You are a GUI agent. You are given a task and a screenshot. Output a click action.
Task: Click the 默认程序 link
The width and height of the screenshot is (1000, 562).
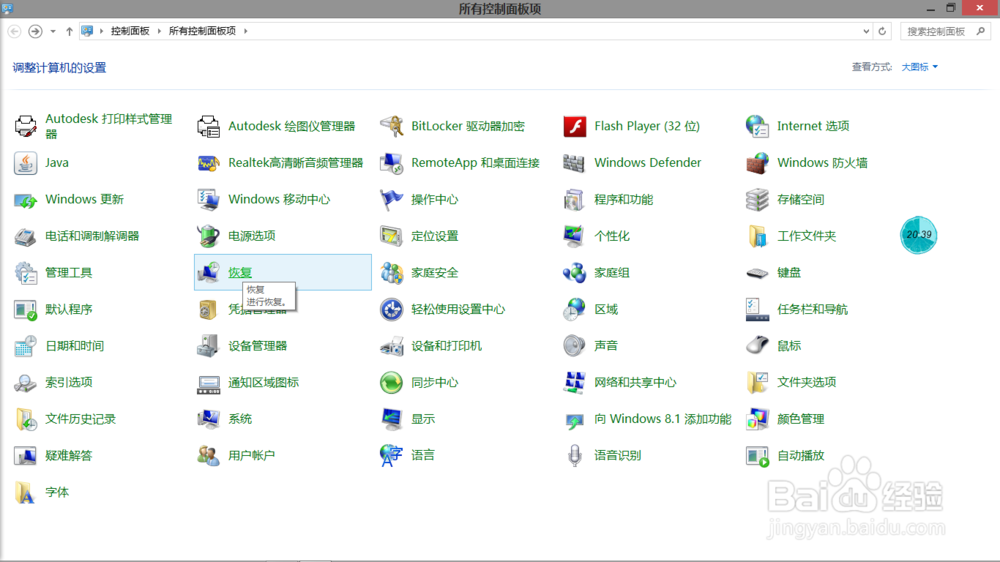click(69, 309)
